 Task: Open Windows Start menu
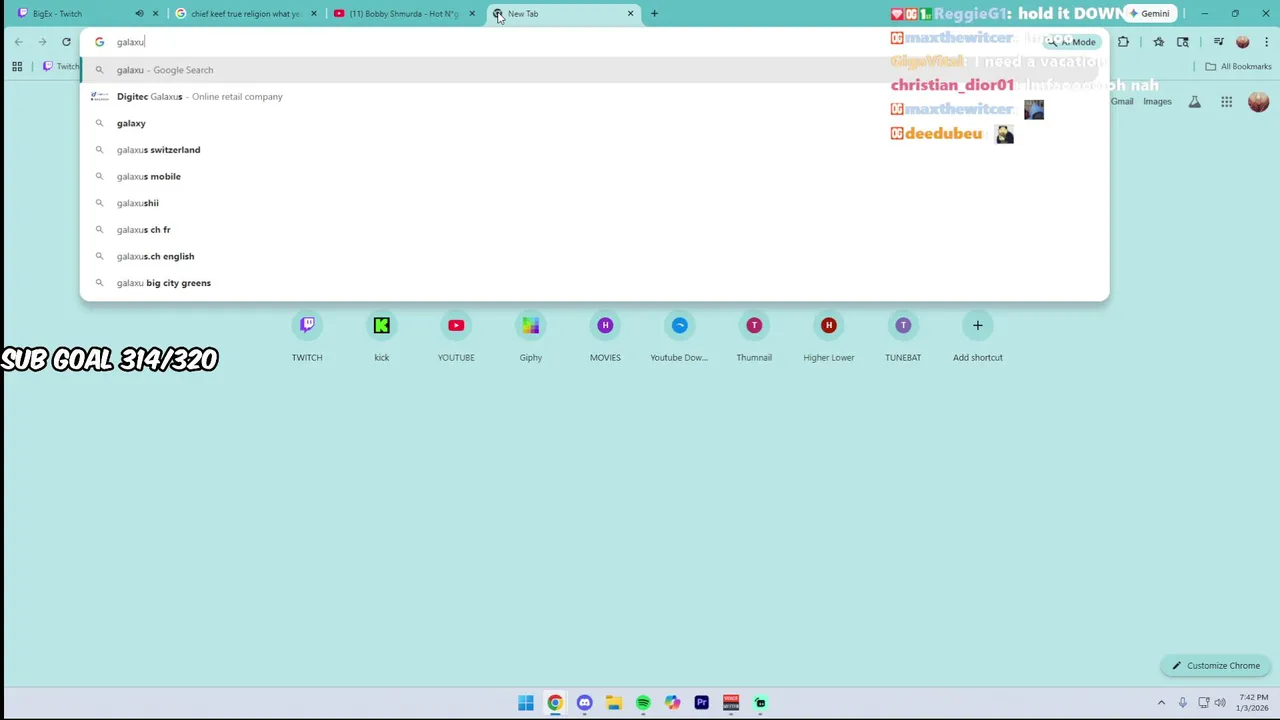coord(525,703)
